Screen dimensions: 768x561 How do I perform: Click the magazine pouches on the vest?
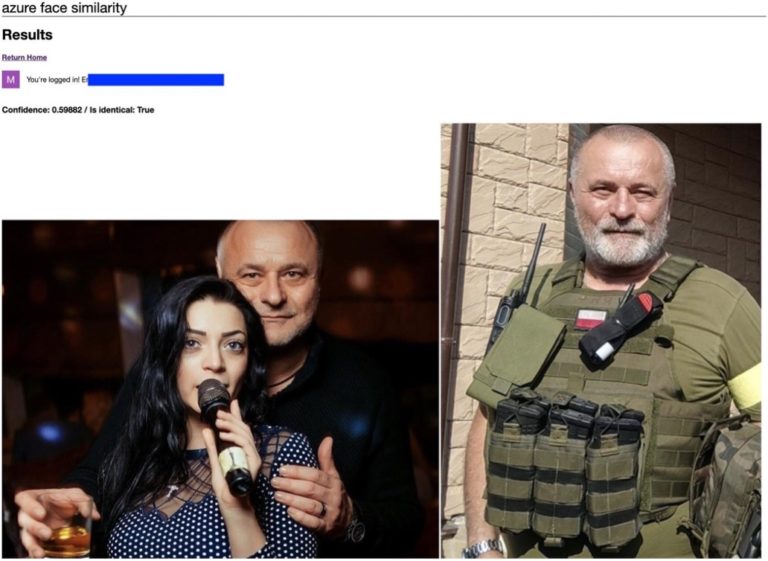(568, 463)
